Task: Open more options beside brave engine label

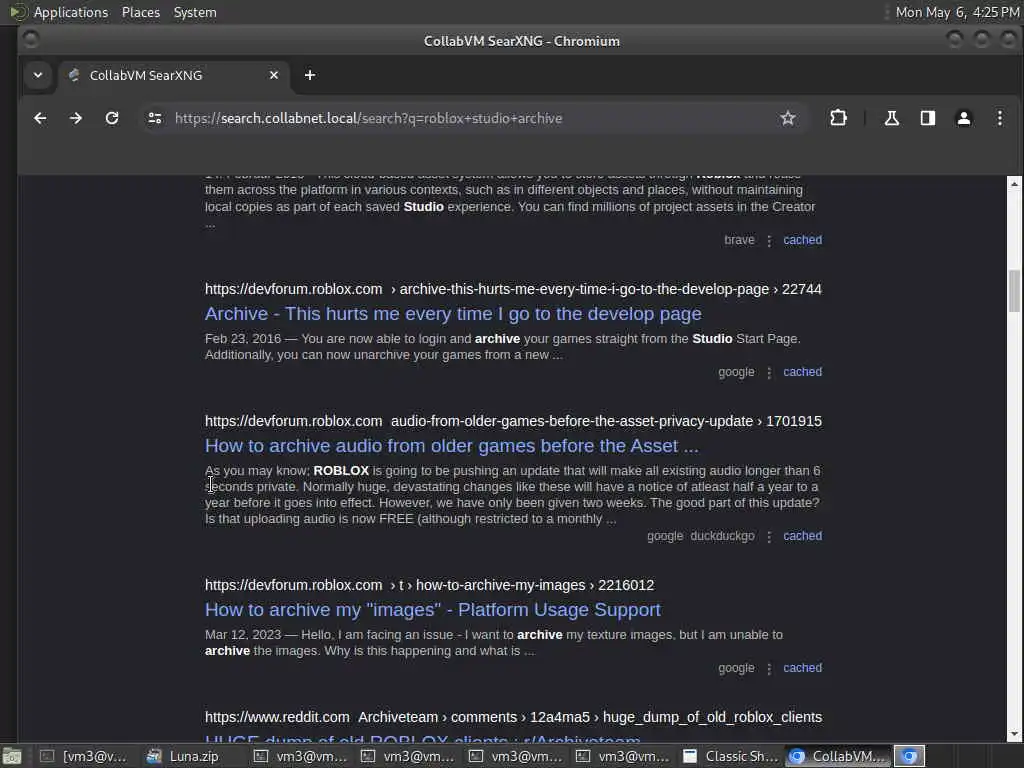Action: 769,241
